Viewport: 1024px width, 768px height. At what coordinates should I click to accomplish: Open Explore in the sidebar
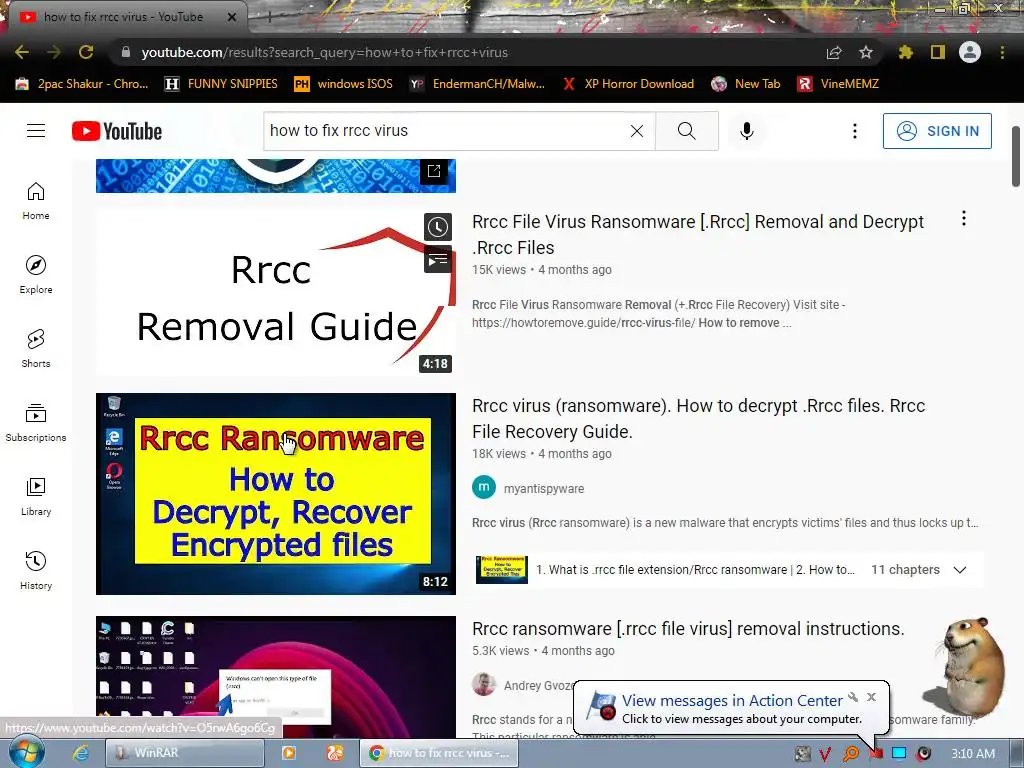(36, 274)
